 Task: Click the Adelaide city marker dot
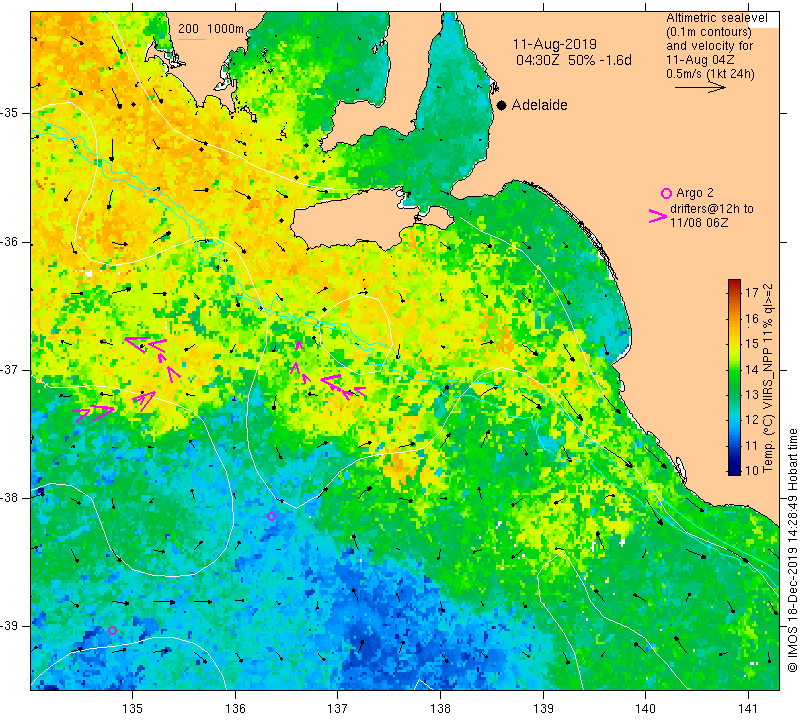502,105
